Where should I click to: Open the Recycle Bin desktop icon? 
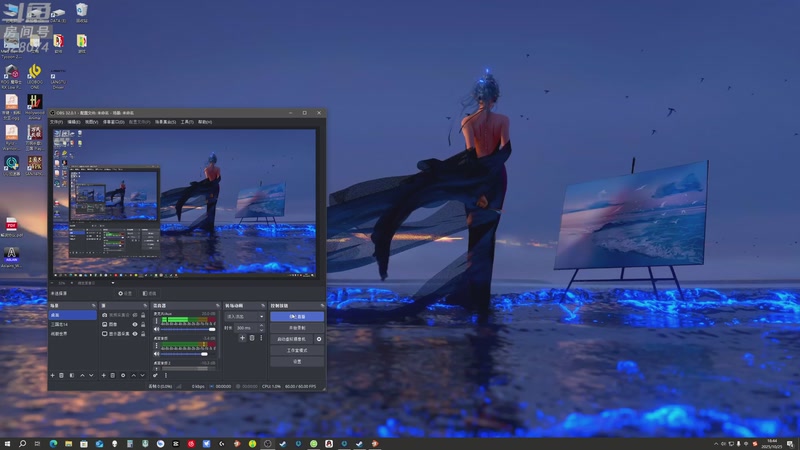[82, 12]
